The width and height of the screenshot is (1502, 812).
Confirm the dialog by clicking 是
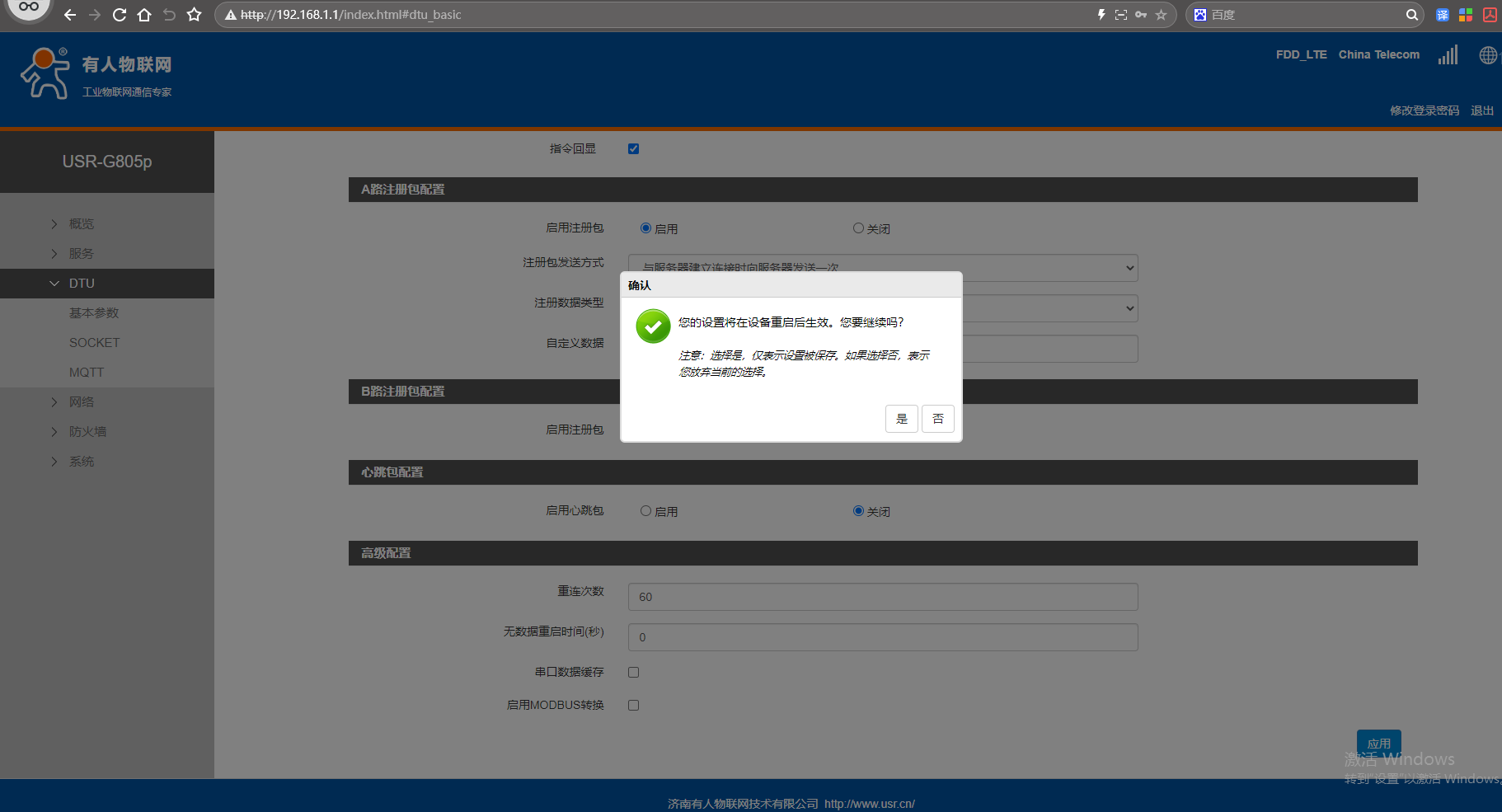click(x=901, y=419)
